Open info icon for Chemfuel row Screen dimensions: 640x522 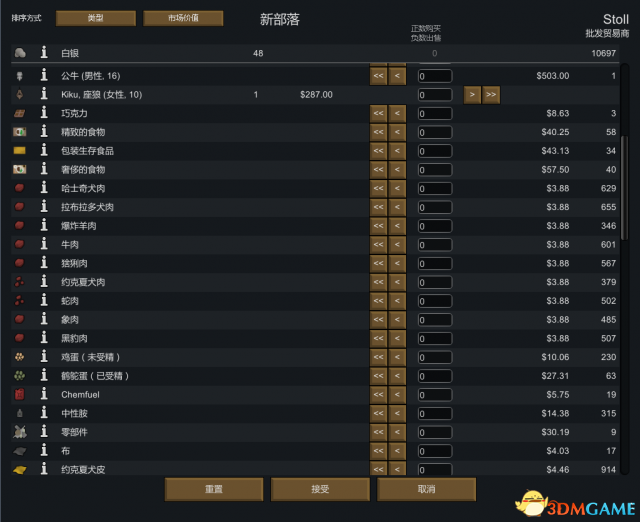[x=44, y=395]
